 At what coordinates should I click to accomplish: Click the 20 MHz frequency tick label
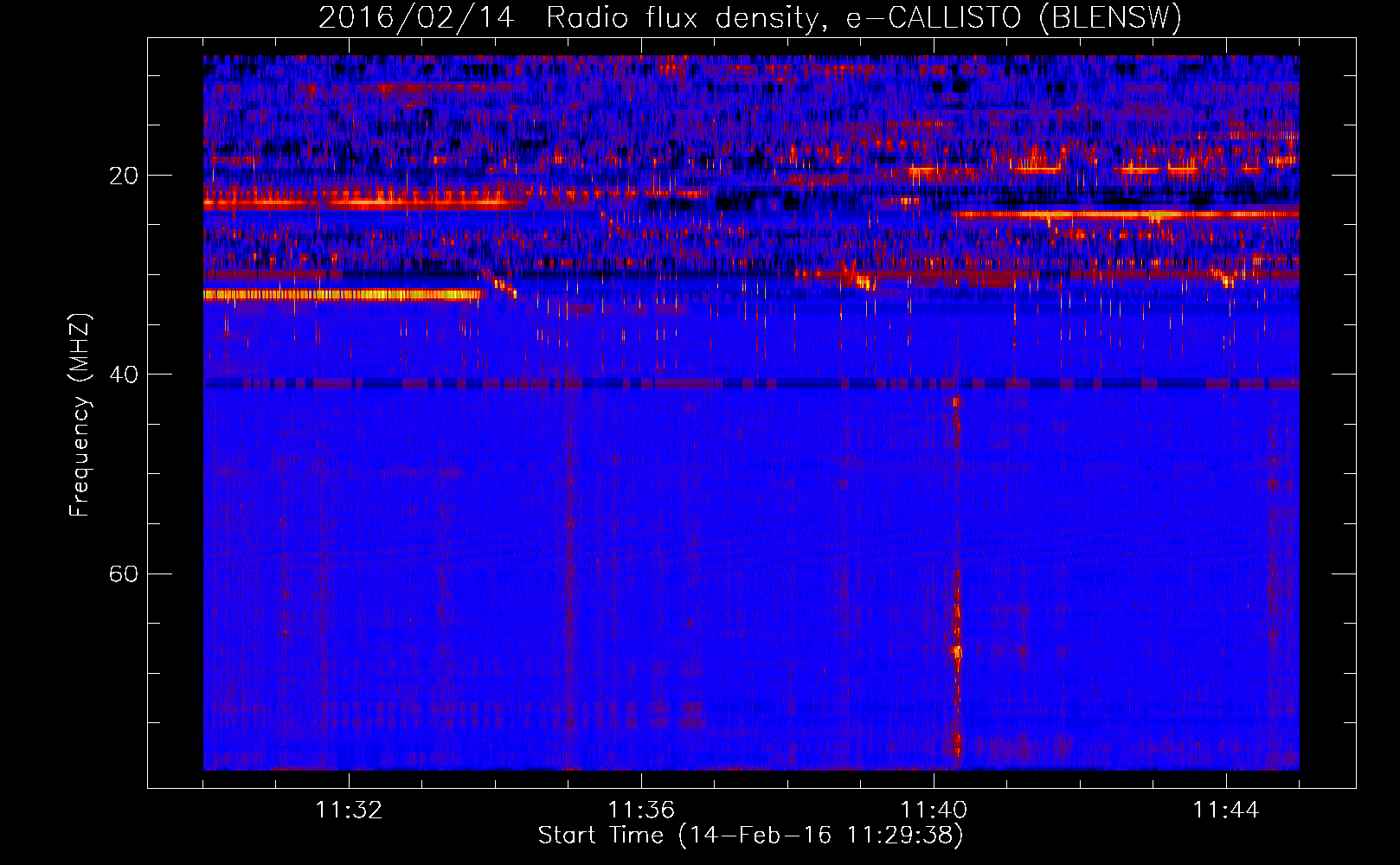pos(124,176)
